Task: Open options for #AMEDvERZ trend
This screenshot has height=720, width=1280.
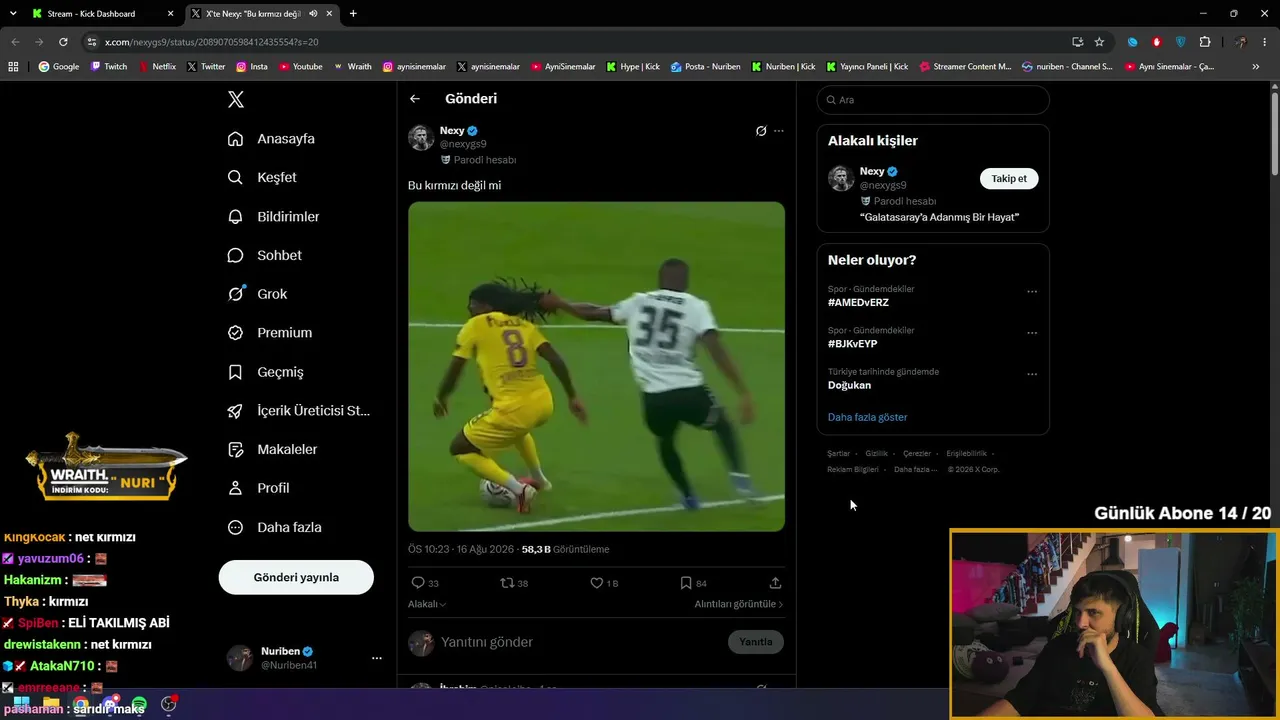Action: 1032,292
